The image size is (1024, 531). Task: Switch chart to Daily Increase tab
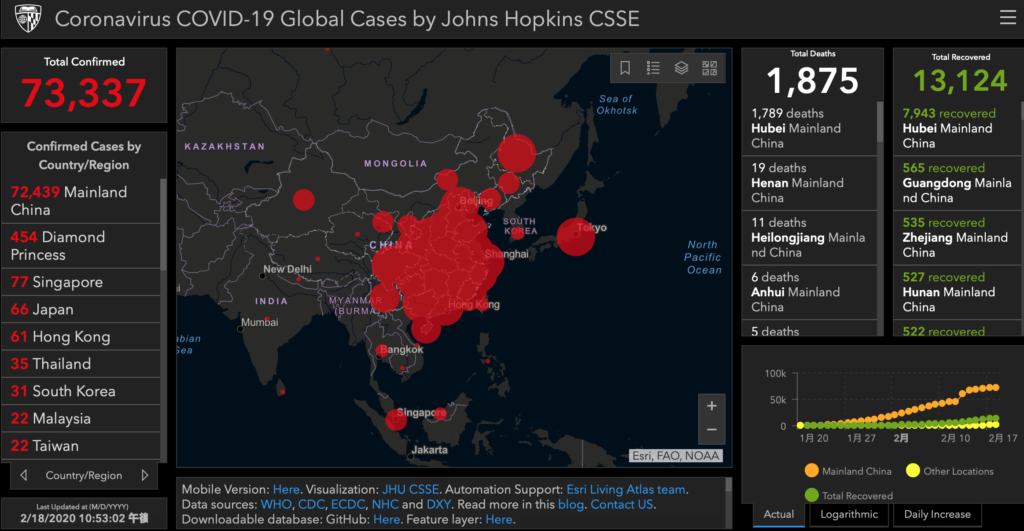pos(937,515)
